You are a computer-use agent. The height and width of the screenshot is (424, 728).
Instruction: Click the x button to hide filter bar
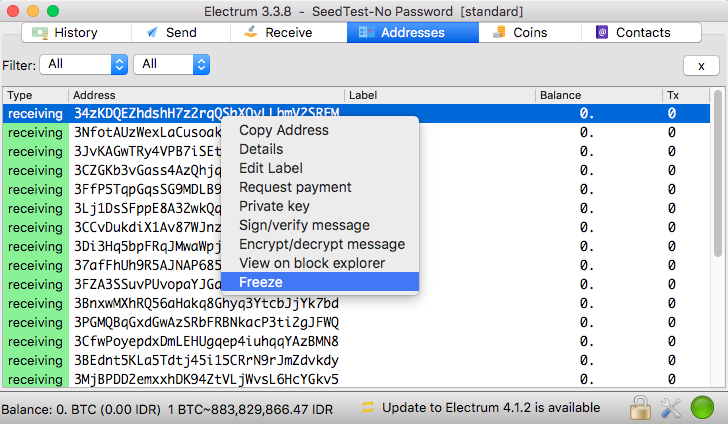tap(701, 65)
